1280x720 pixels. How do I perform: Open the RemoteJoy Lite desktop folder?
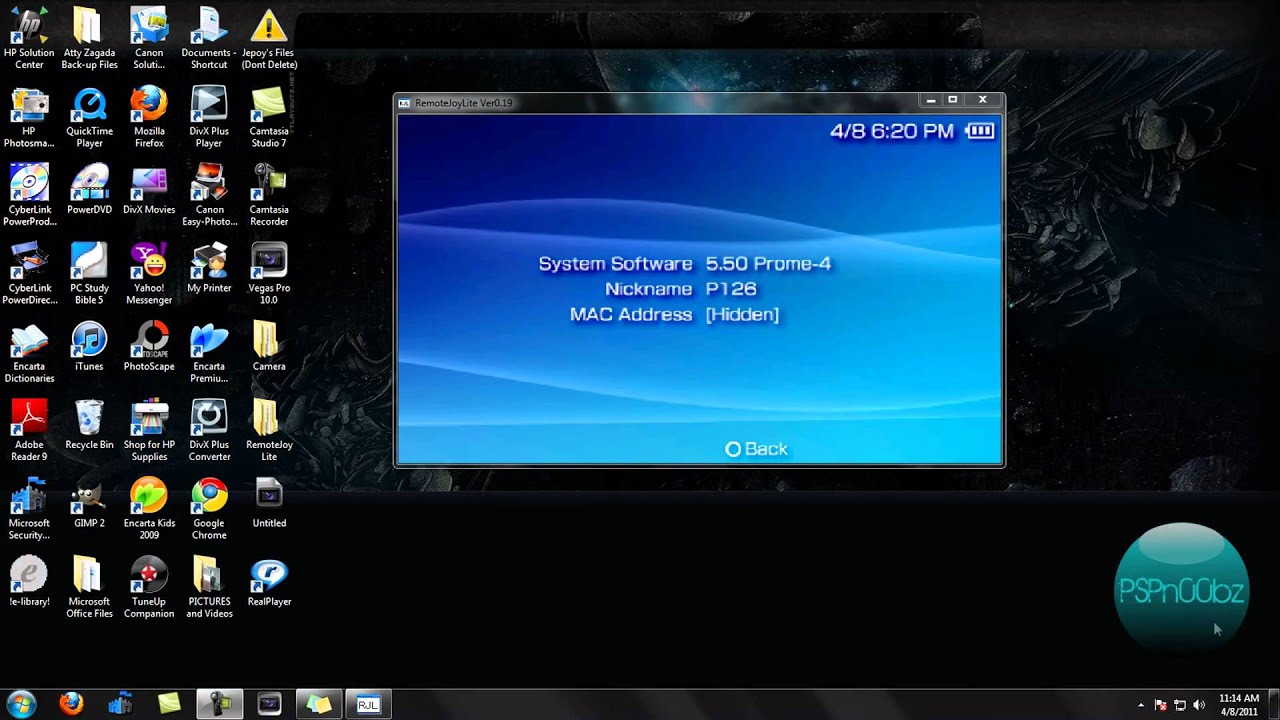point(268,430)
